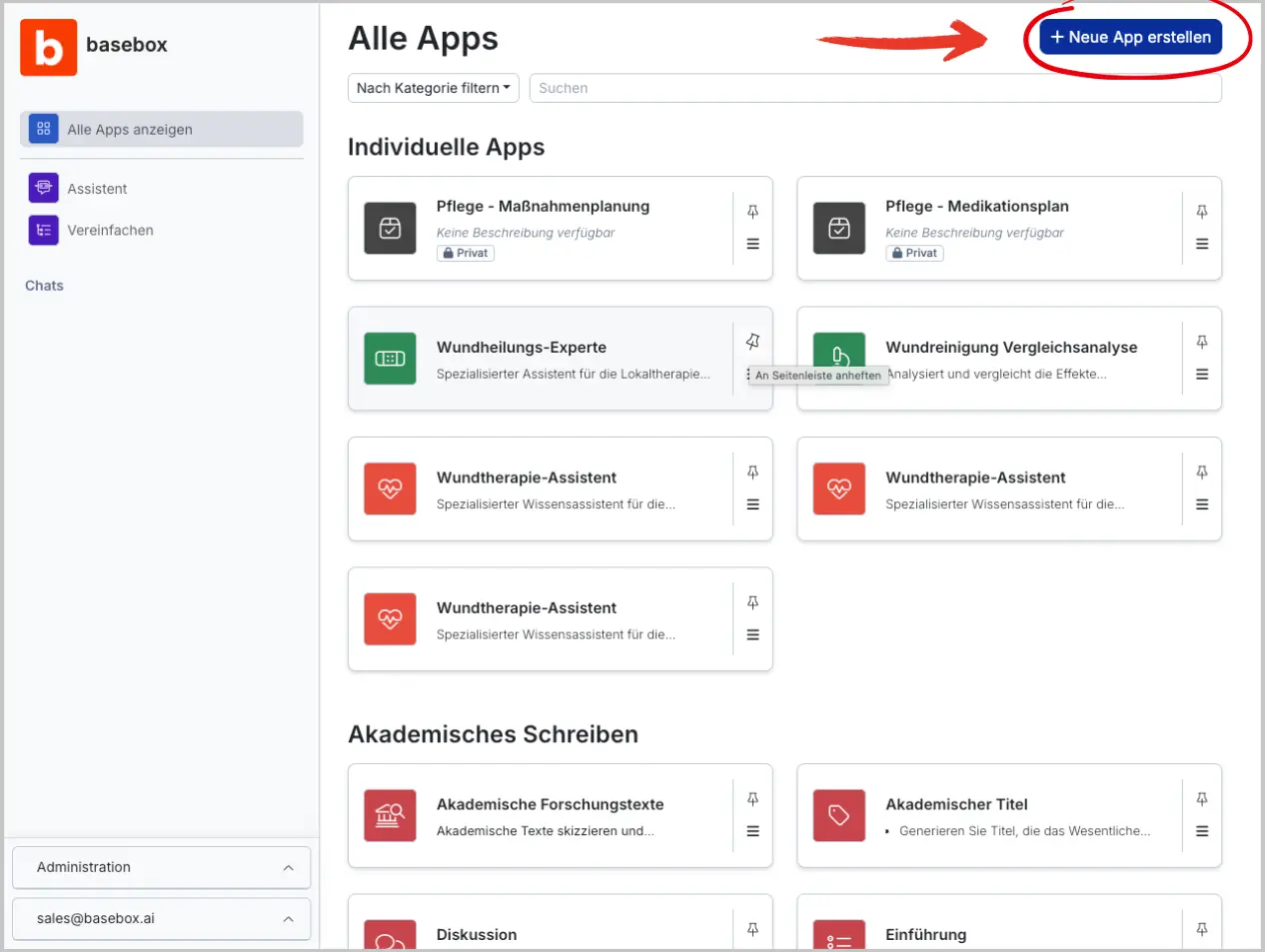1265x952 pixels.
Task: Open menu for Pflege - Medikationsplan card
Action: (x=1201, y=244)
